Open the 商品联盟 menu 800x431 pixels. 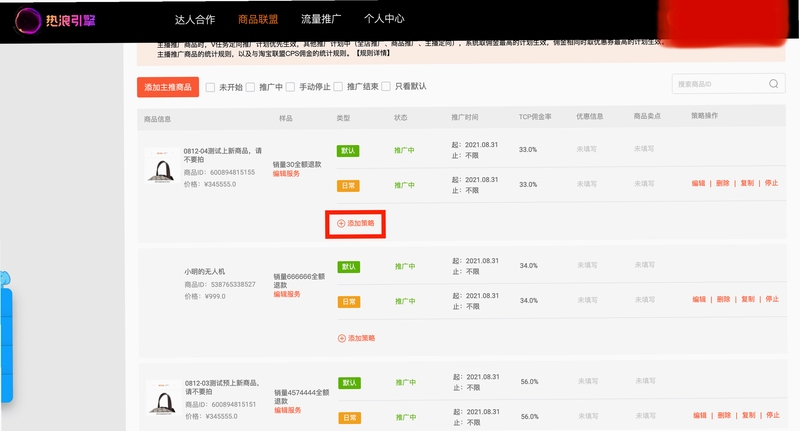[x=258, y=19]
